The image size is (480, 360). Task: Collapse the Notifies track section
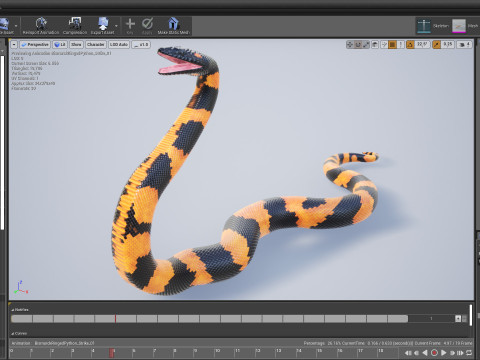[13, 310]
